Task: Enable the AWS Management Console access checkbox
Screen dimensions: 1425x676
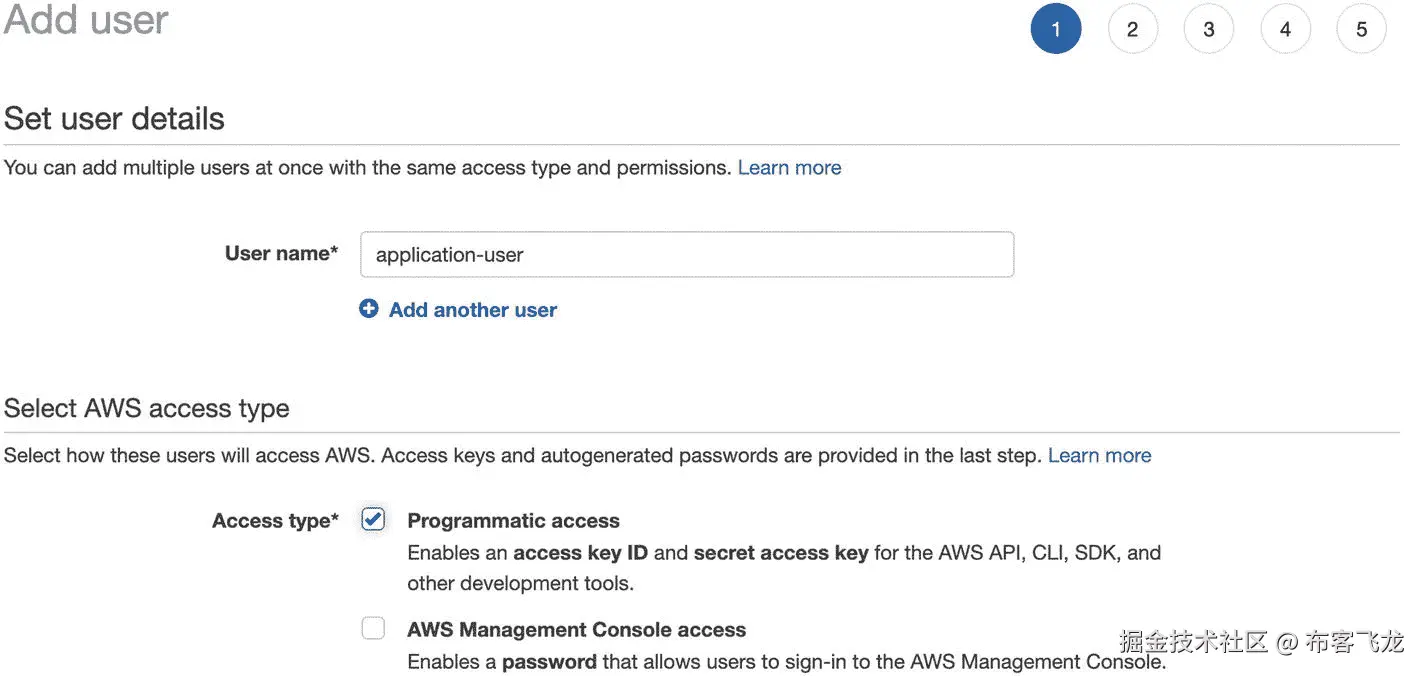Action: click(x=373, y=628)
